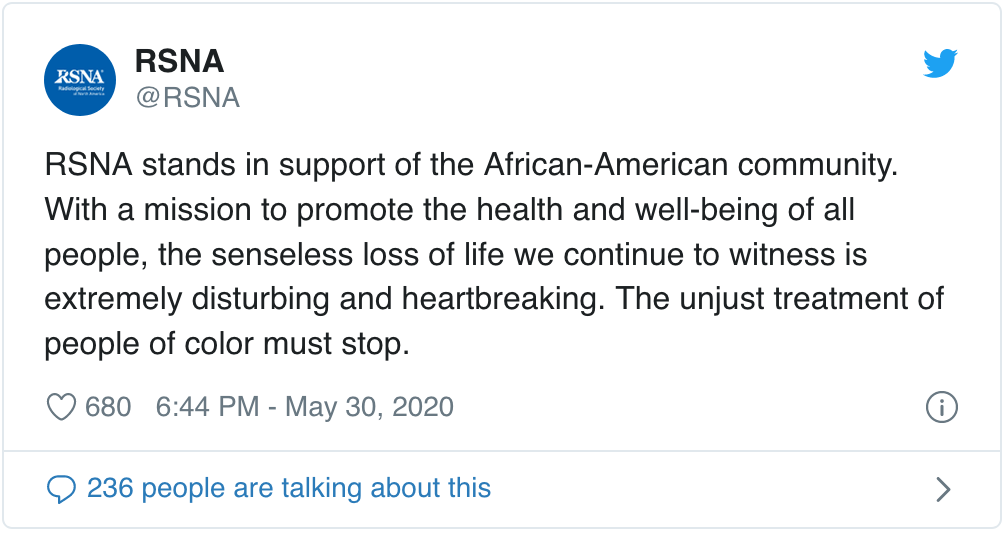Screen dimensions: 1005x536
Task: Click the reply speech bubble icon
Action: (x=62, y=489)
